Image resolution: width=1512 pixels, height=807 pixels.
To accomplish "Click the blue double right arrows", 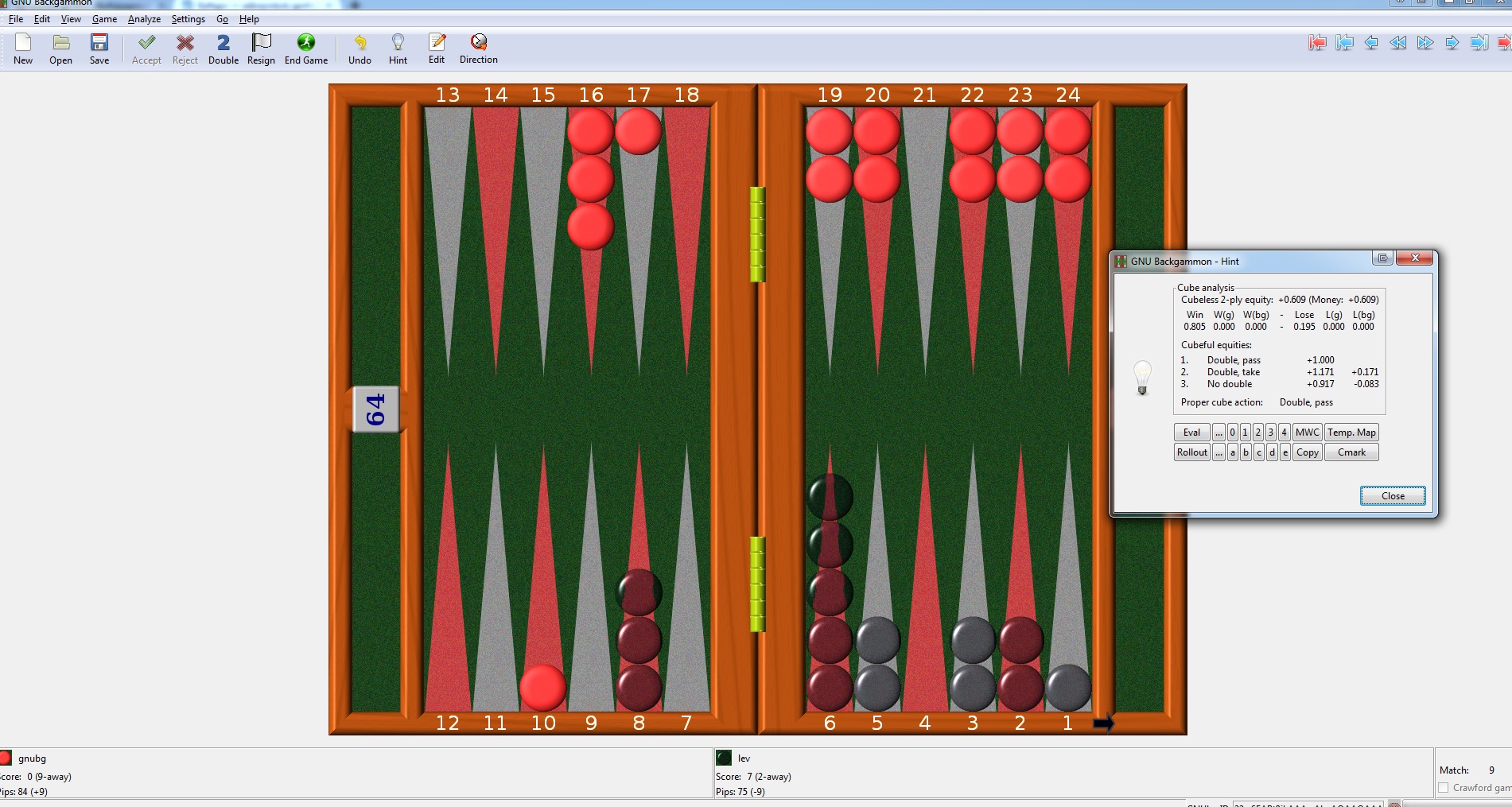I will pos(1425,43).
